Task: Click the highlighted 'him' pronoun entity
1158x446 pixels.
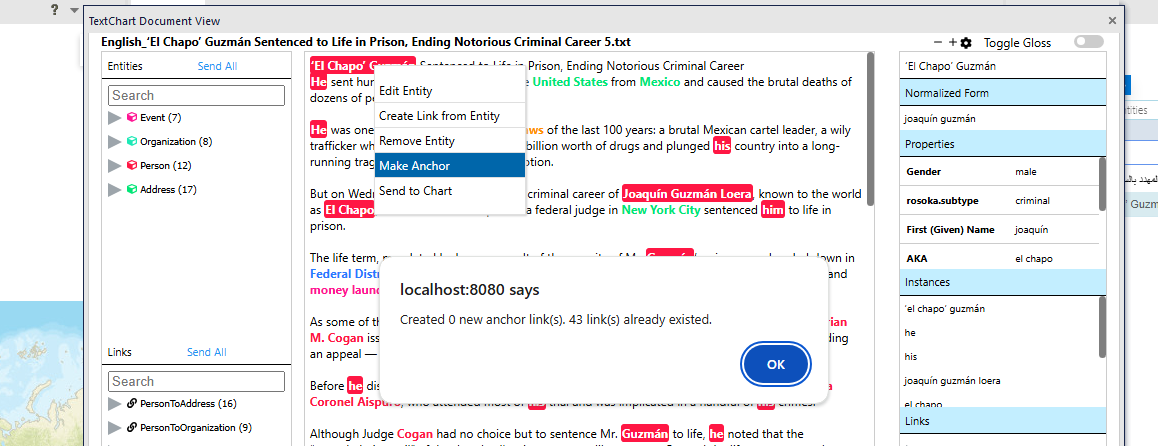Action: (x=772, y=210)
